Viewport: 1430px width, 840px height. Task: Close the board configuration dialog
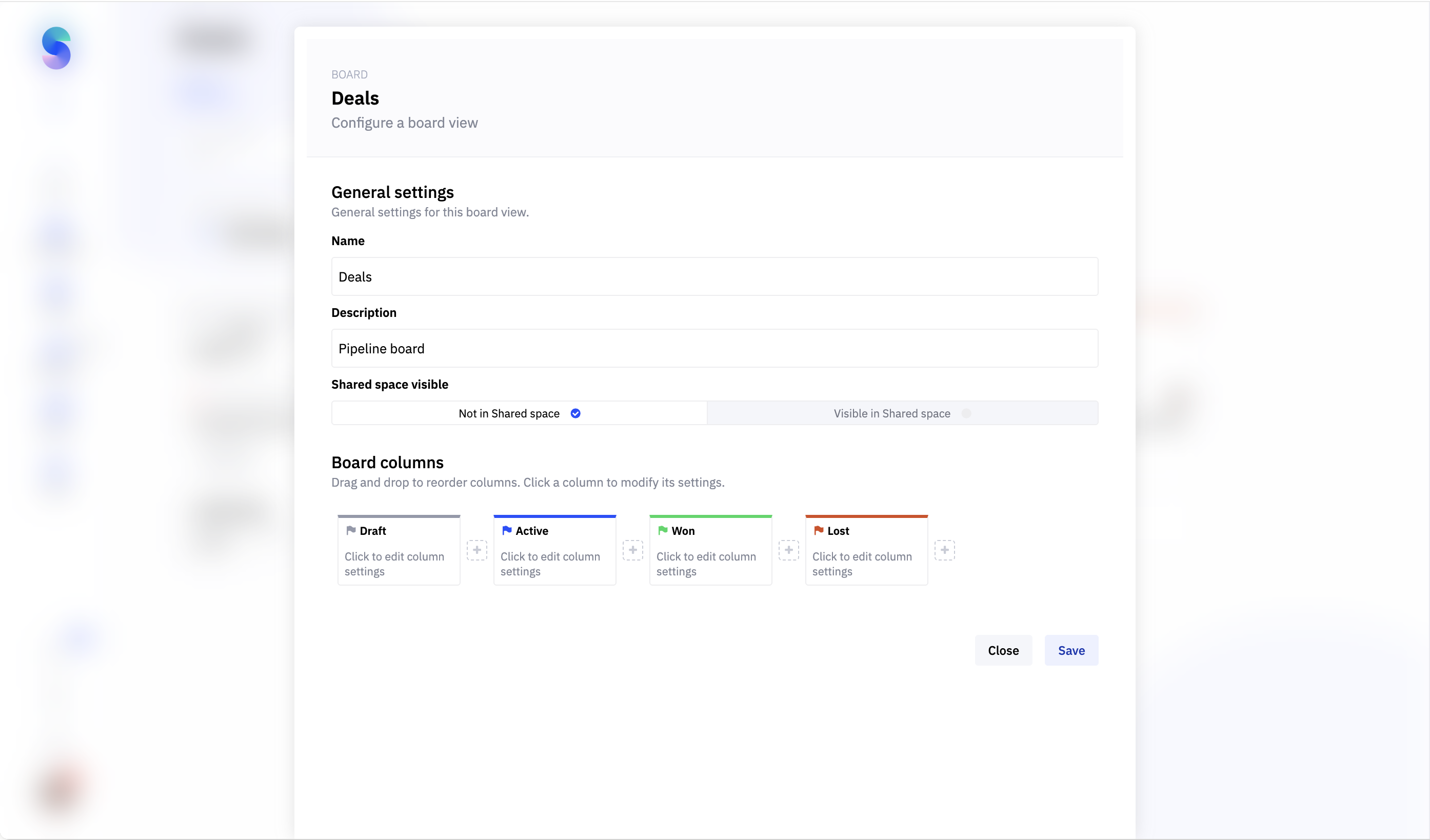pyautogui.click(x=1003, y=651)
